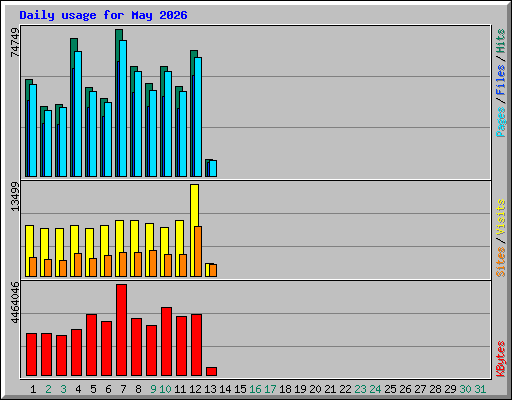
Task: Click the 'Daily usage for May 2026' title
Action: tap(103, 15)
